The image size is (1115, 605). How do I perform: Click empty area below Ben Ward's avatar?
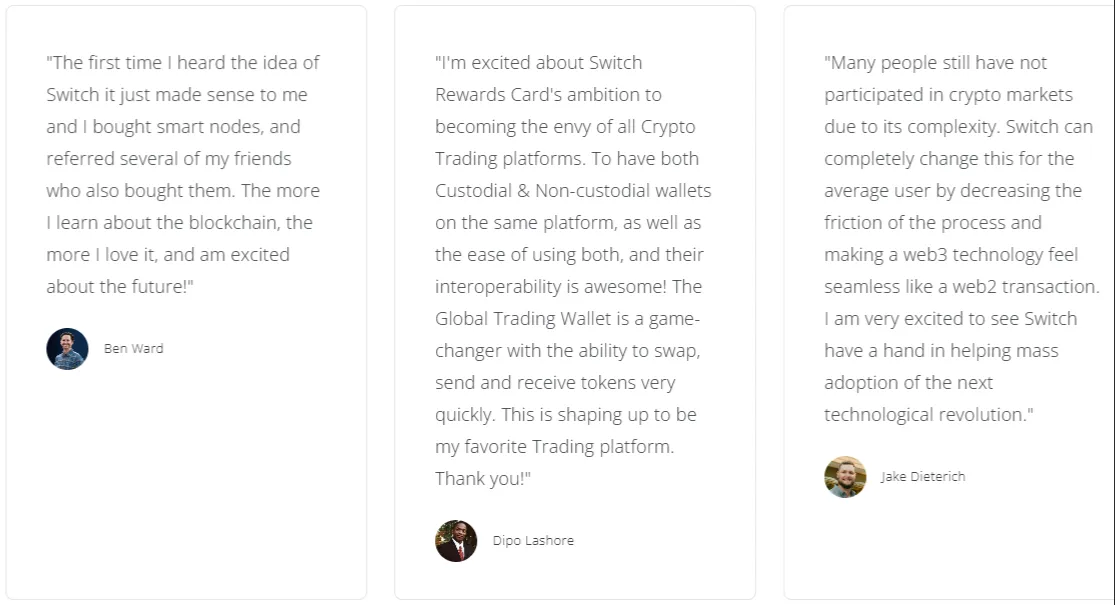pyautogui.click(x=186, y=483)
